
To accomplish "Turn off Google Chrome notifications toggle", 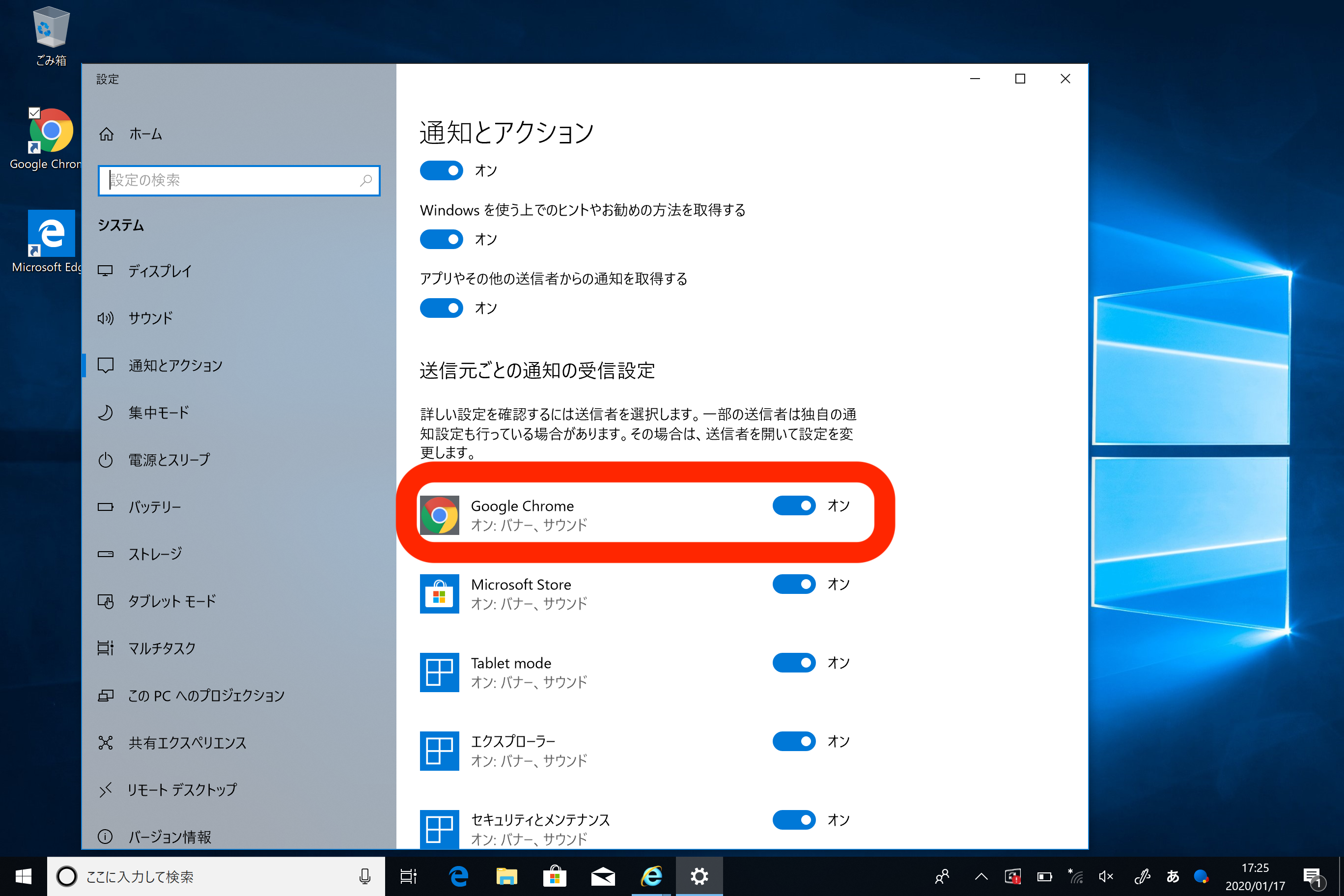I will [x=794, y=505].
